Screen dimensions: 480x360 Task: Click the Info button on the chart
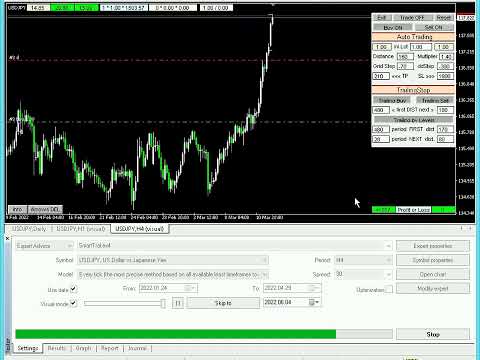(x=17, y=209)
